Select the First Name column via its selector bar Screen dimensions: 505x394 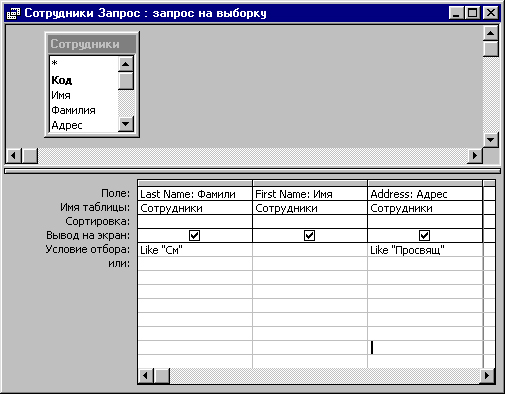pyautogui.click(x=310, y=183)
